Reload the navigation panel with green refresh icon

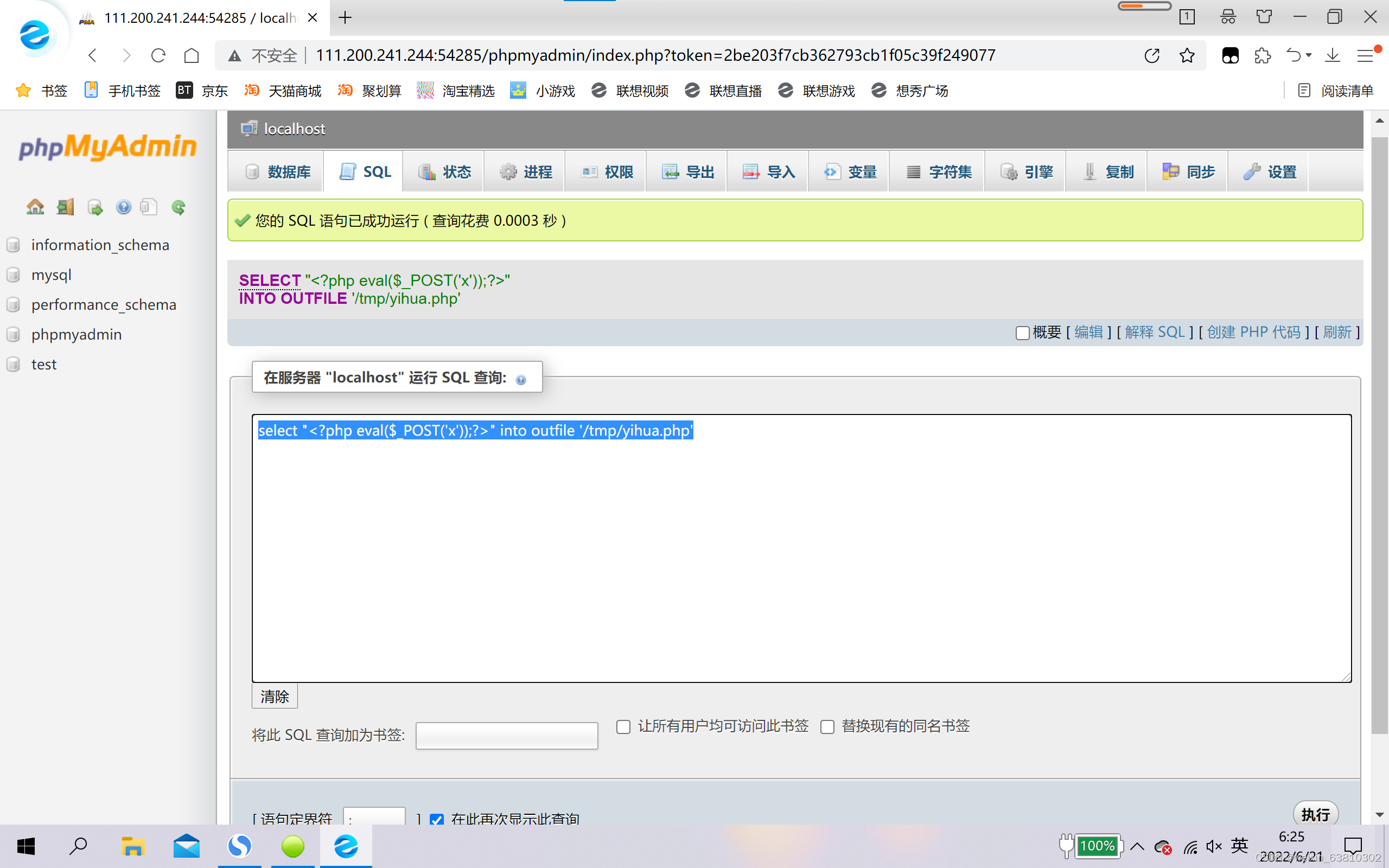[178, 207]
